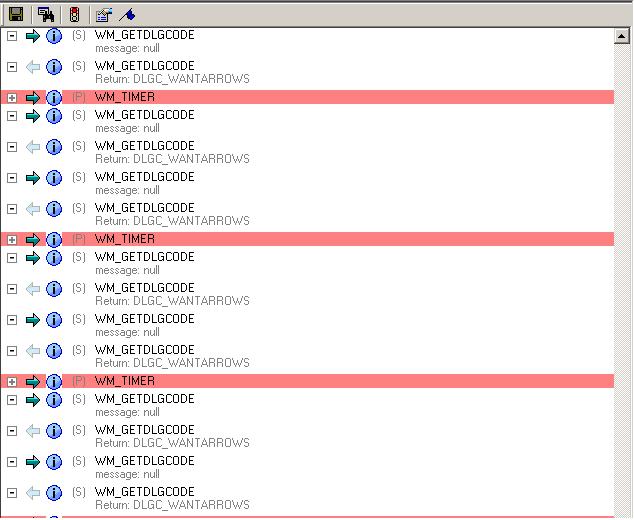Select topmost WM_GETDLGCODE message text

[144, 35]
